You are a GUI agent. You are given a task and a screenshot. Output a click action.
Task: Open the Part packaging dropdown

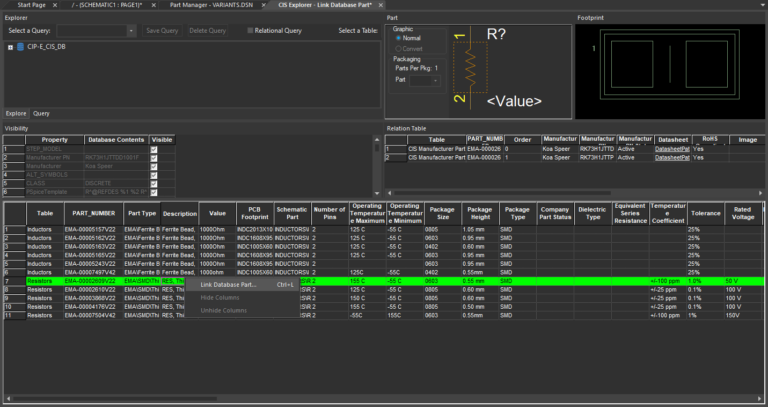click(x=434, y=79)
